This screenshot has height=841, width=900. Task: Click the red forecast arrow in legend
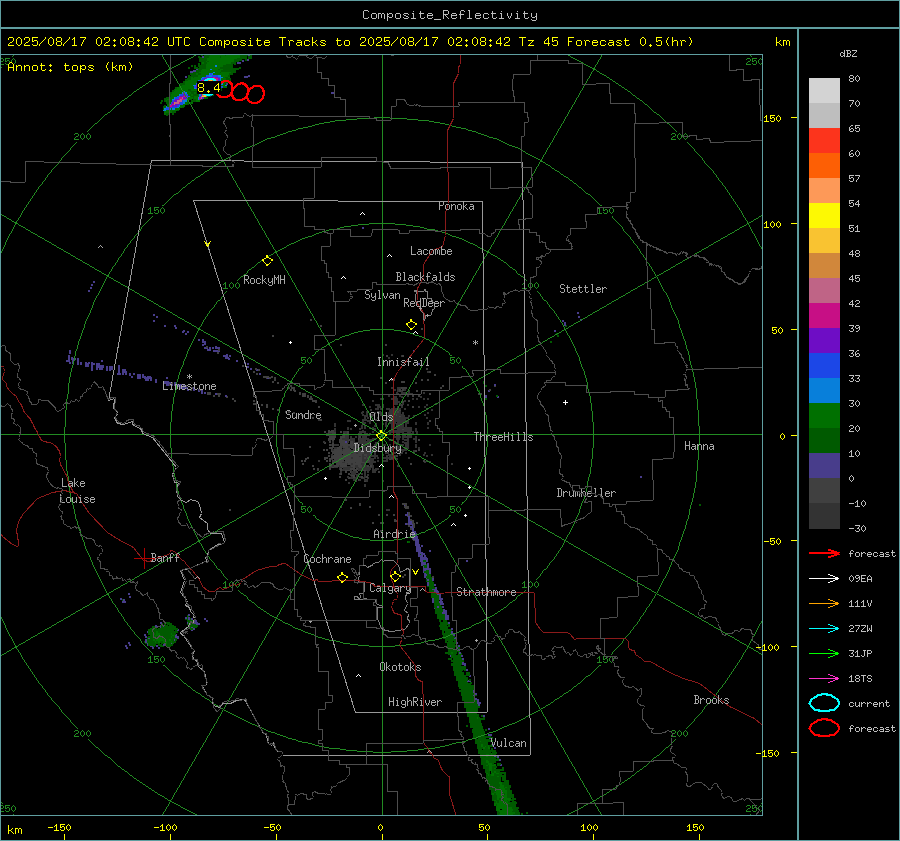(x=824, y=553)
